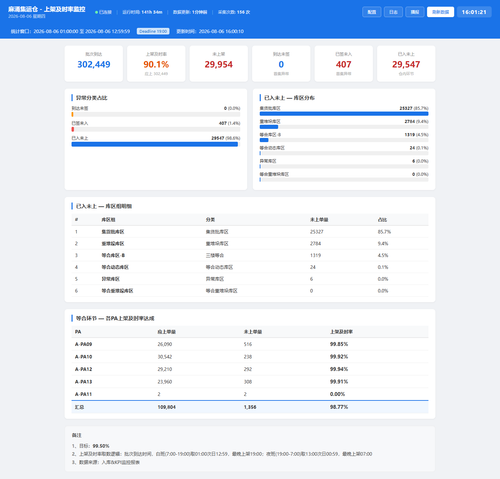
Task: Select the A-PA12 row label
Action: tap(83, 369)
